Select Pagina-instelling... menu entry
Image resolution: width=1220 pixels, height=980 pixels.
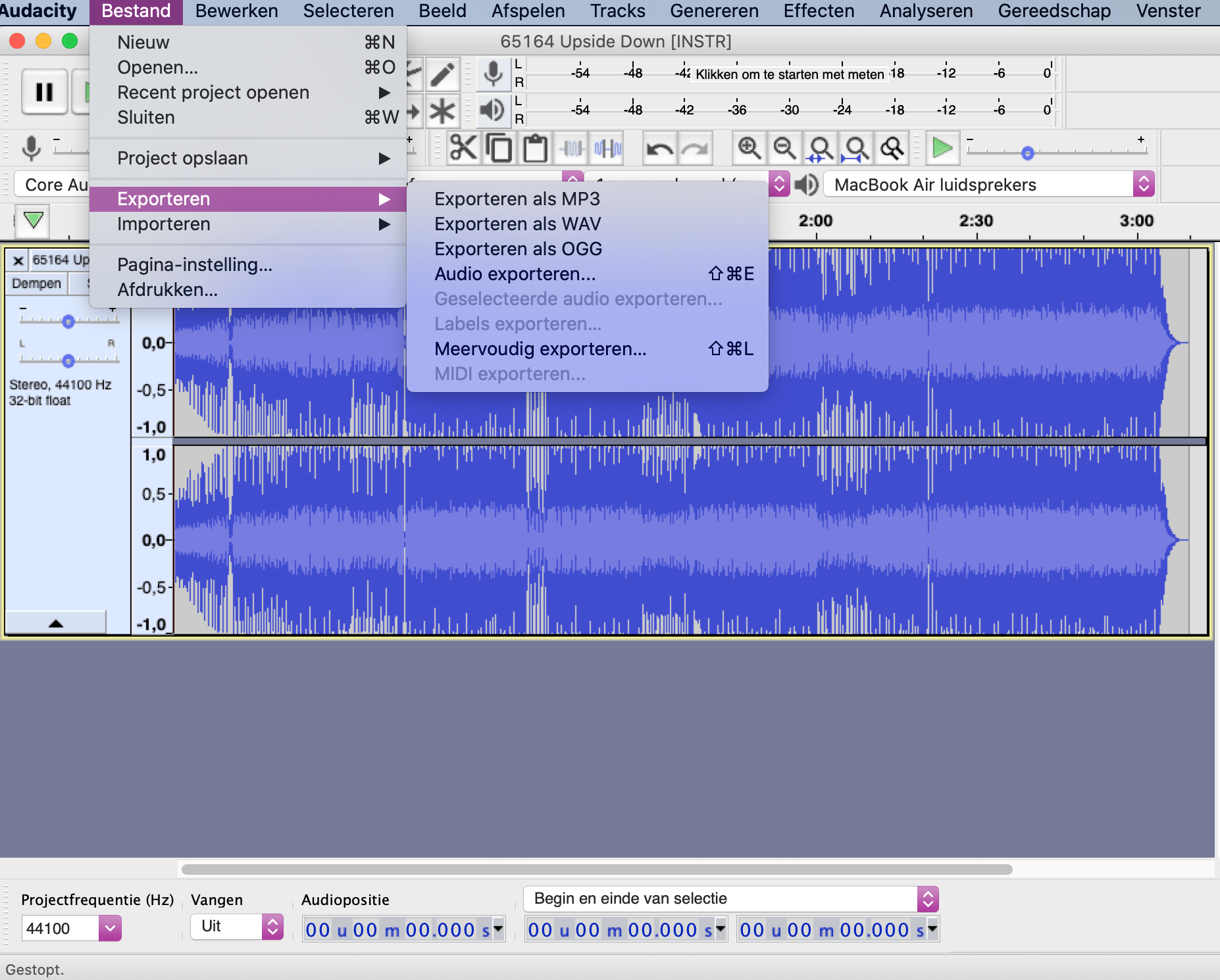point(247,265)
